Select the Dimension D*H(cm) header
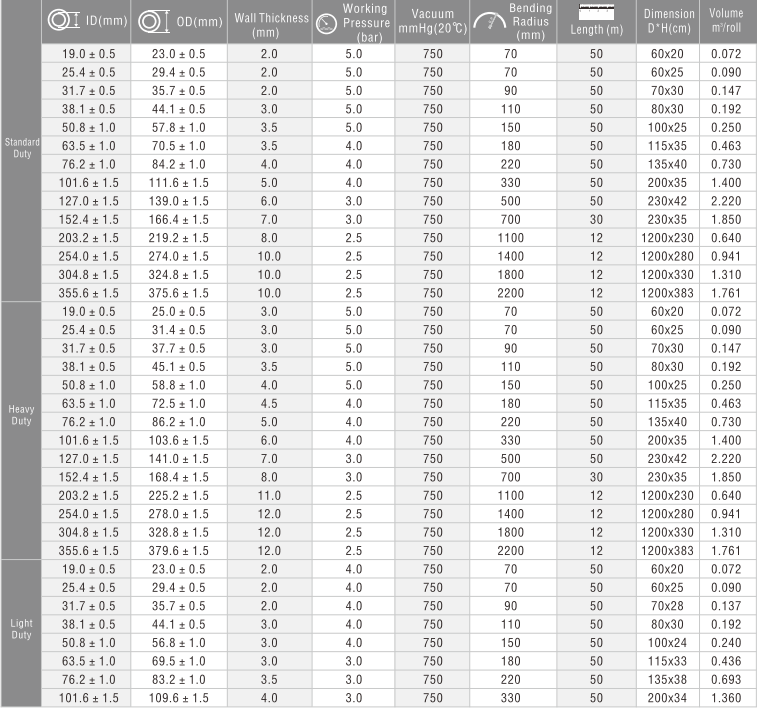 669,21
